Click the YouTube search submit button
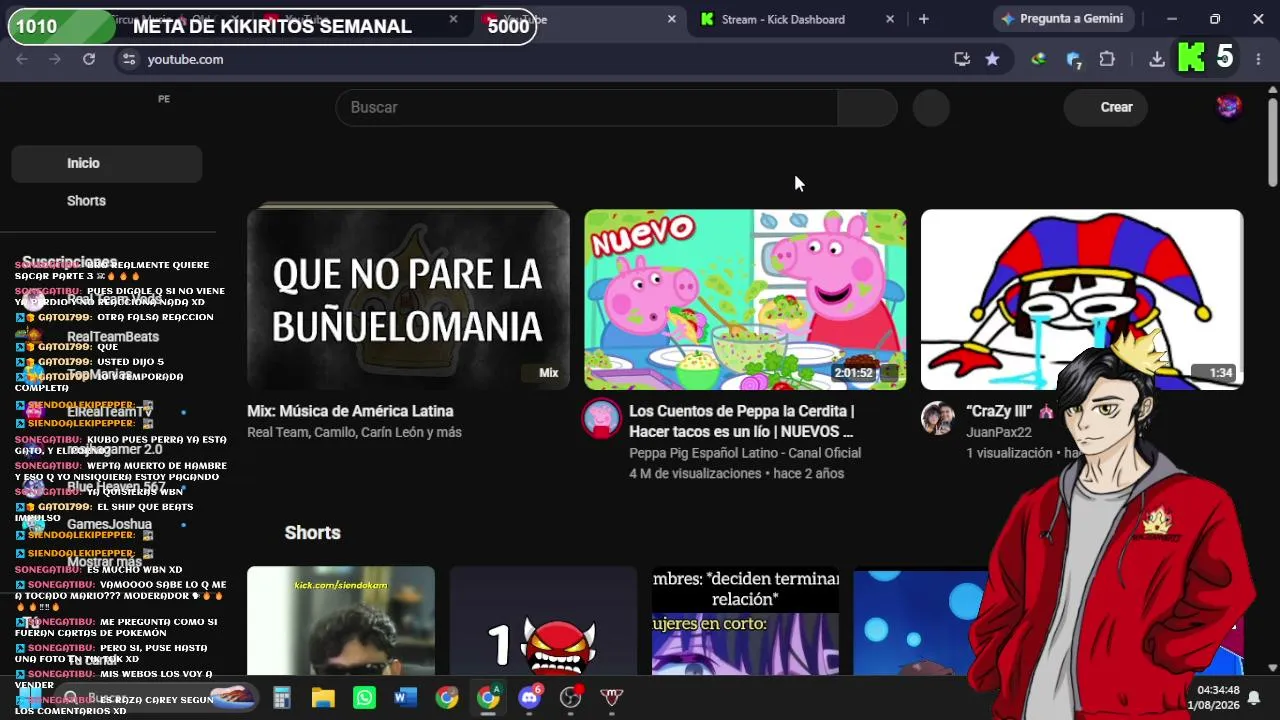 (867, 107)
